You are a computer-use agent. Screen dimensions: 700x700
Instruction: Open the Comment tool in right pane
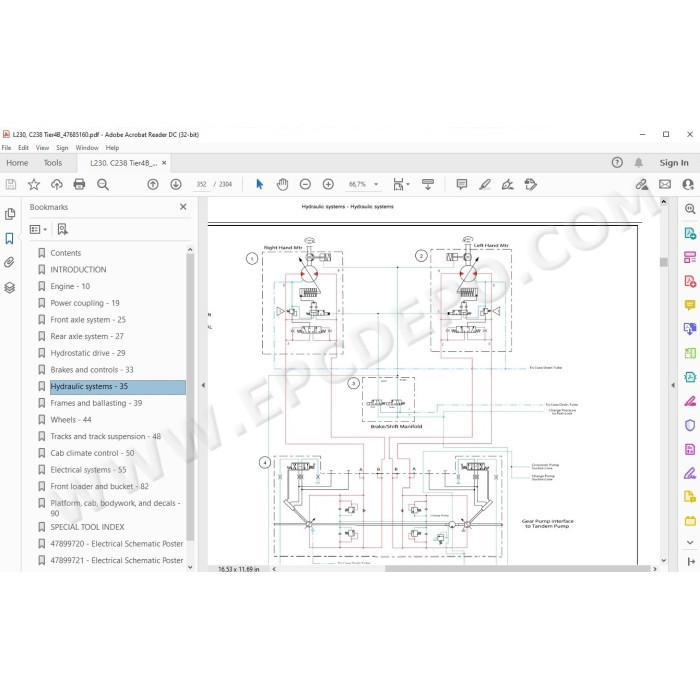pyautogui.click(x=690, y=305)
